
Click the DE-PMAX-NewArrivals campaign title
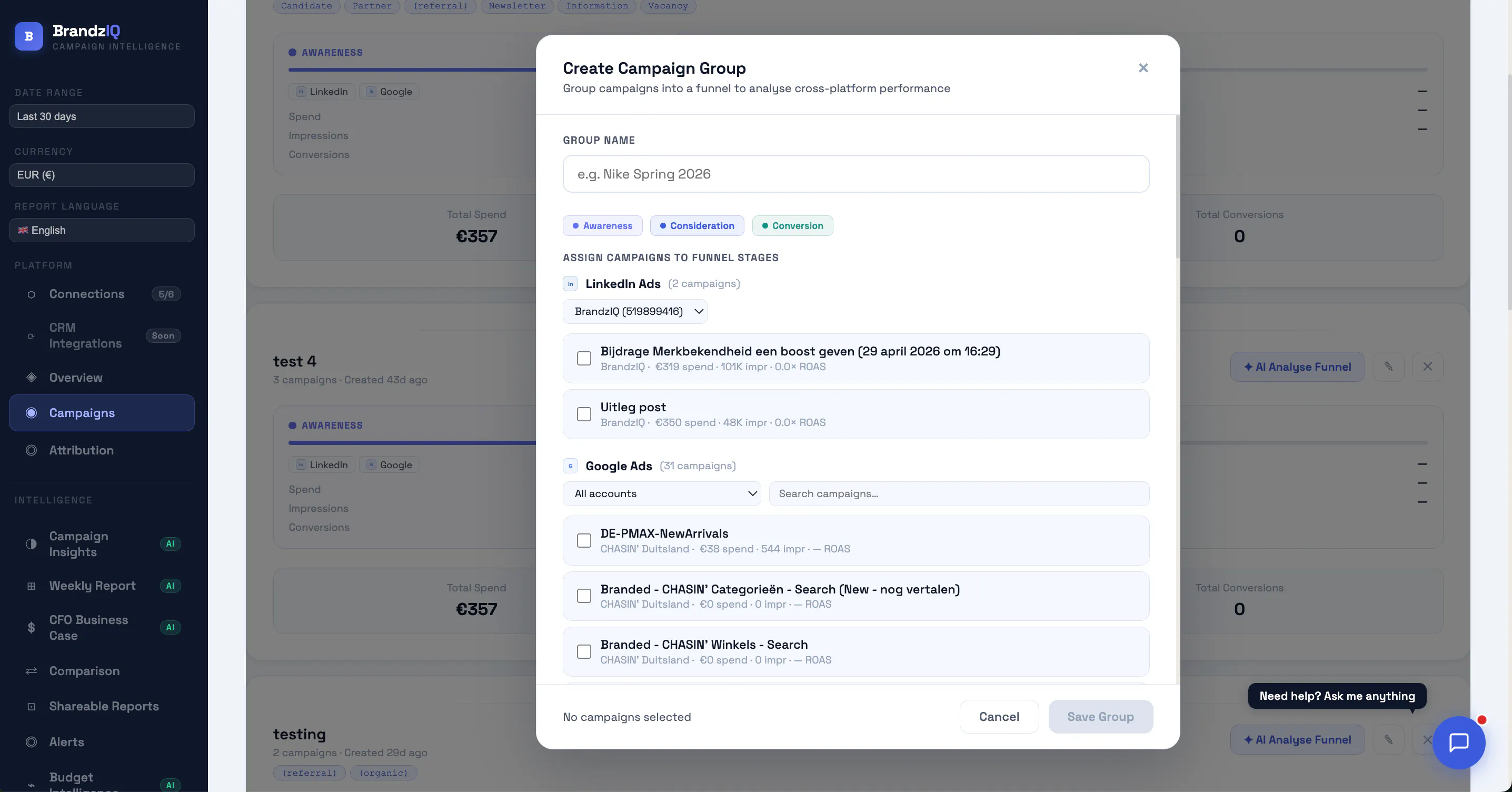(664, 533)
